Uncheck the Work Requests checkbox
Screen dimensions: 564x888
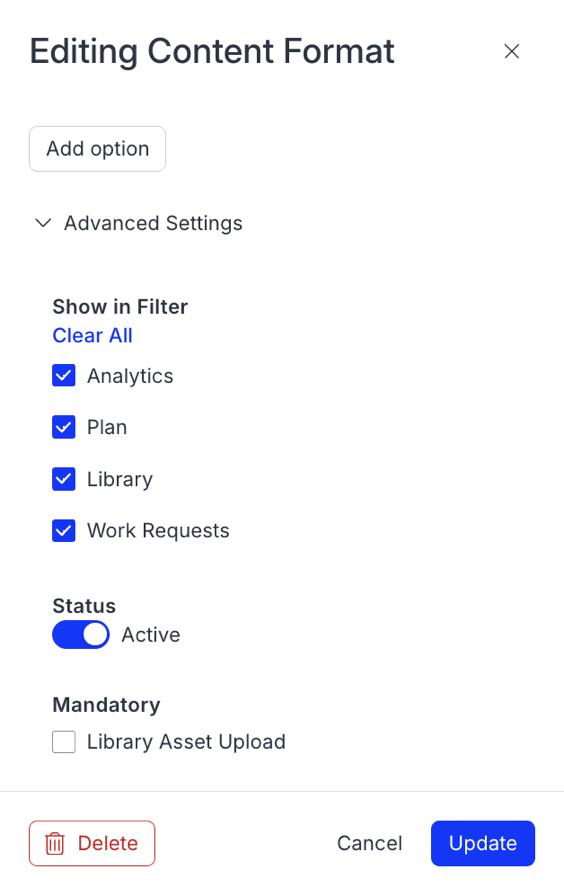pos(64,531)
